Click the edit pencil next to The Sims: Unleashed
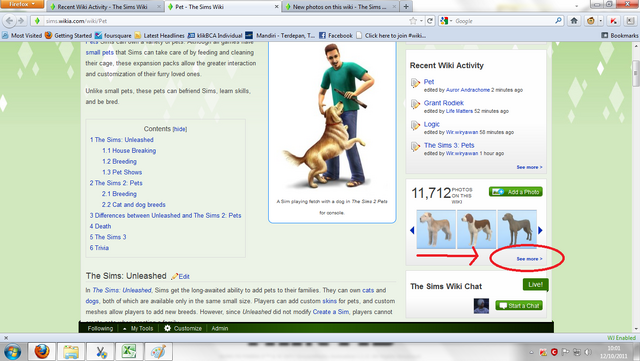The image size is (640, 361). [x=175, y=276]
